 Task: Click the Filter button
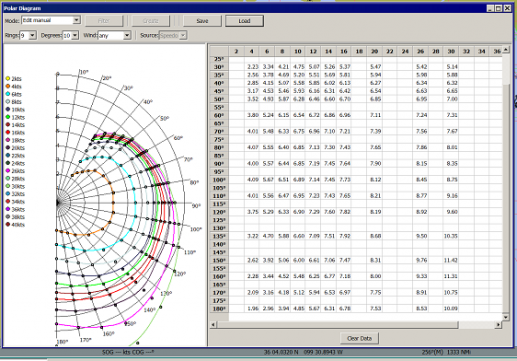coord(104,21)
